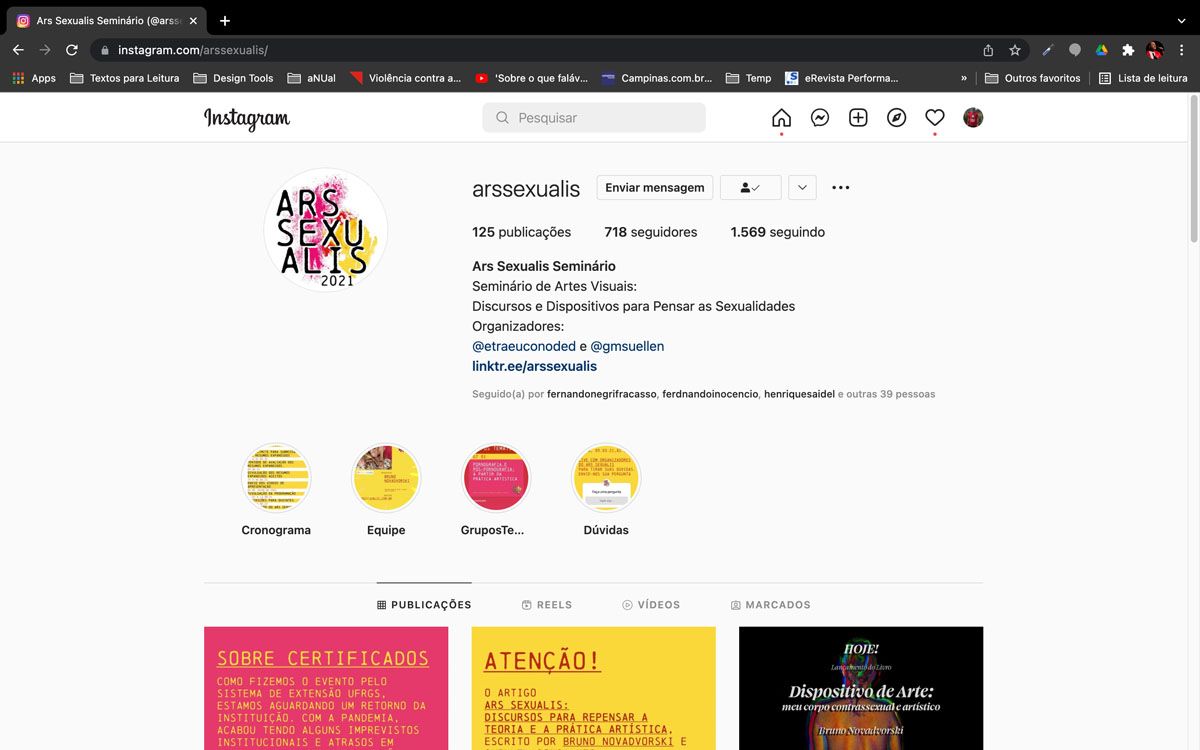The image size is (1200, 750).
Task: Click the Enviar mensagem button
Action: pos(655,188)
